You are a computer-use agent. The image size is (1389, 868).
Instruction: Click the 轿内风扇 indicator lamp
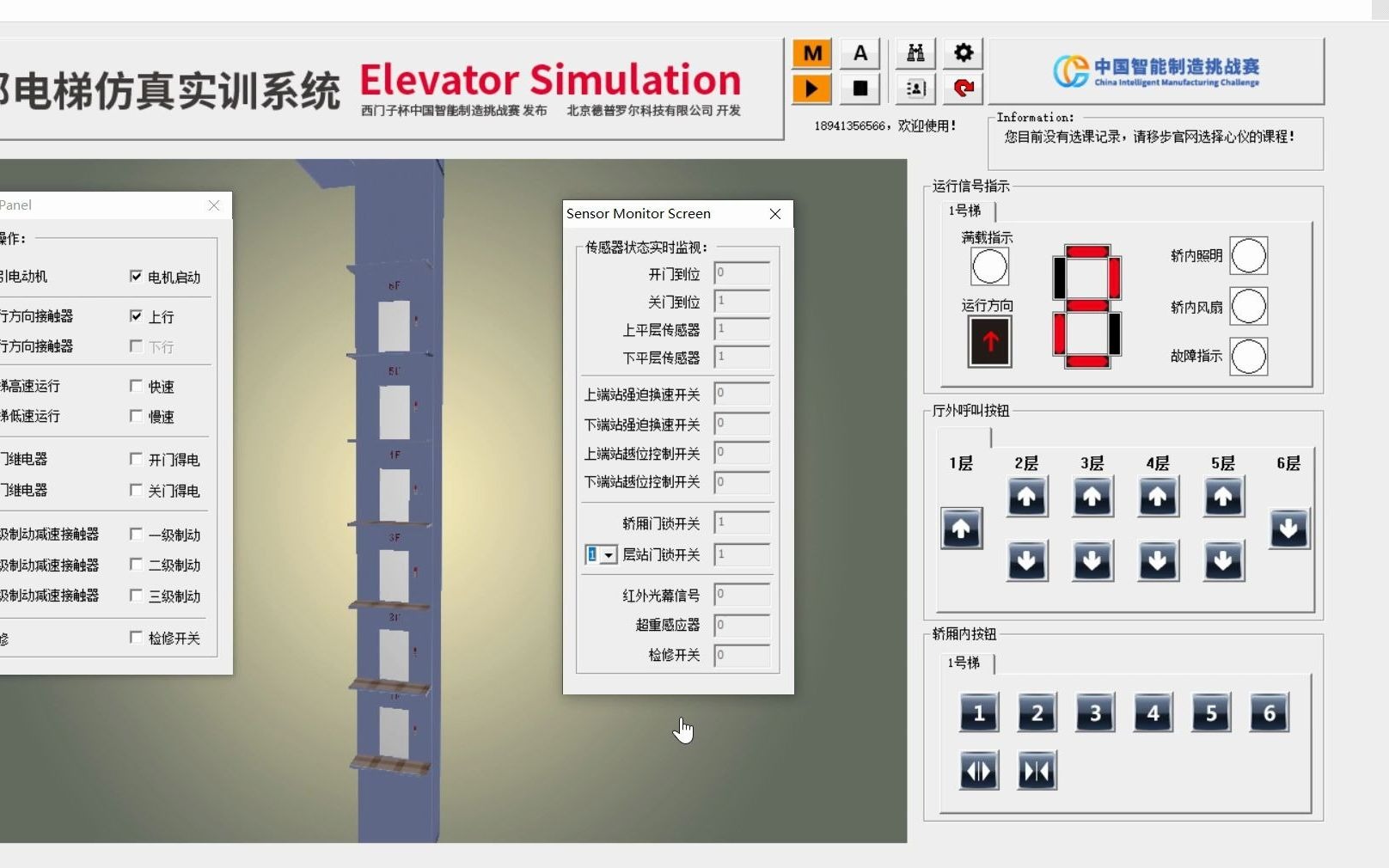point(1249,306)
